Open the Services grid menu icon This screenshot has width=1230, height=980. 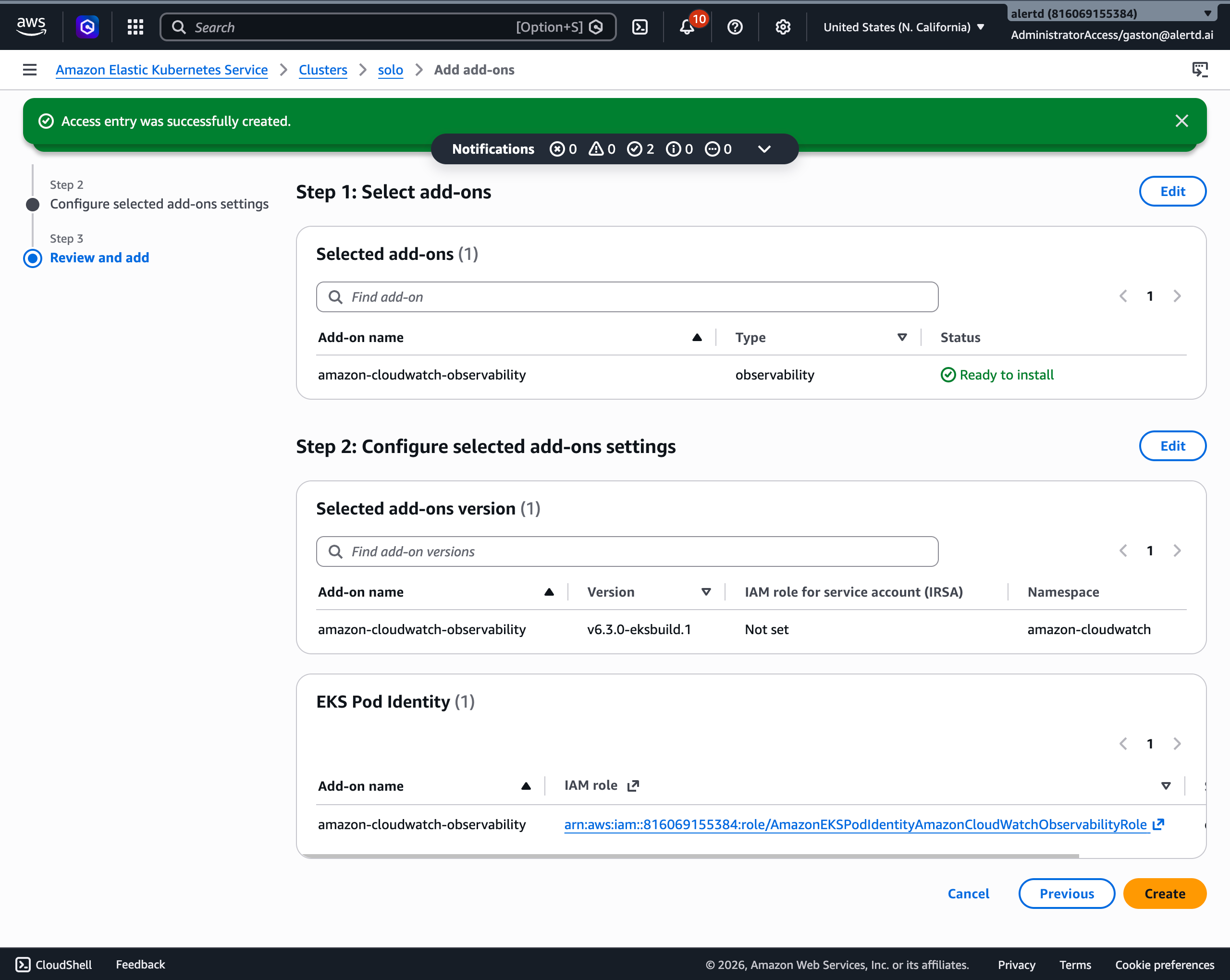pos(135,27)
